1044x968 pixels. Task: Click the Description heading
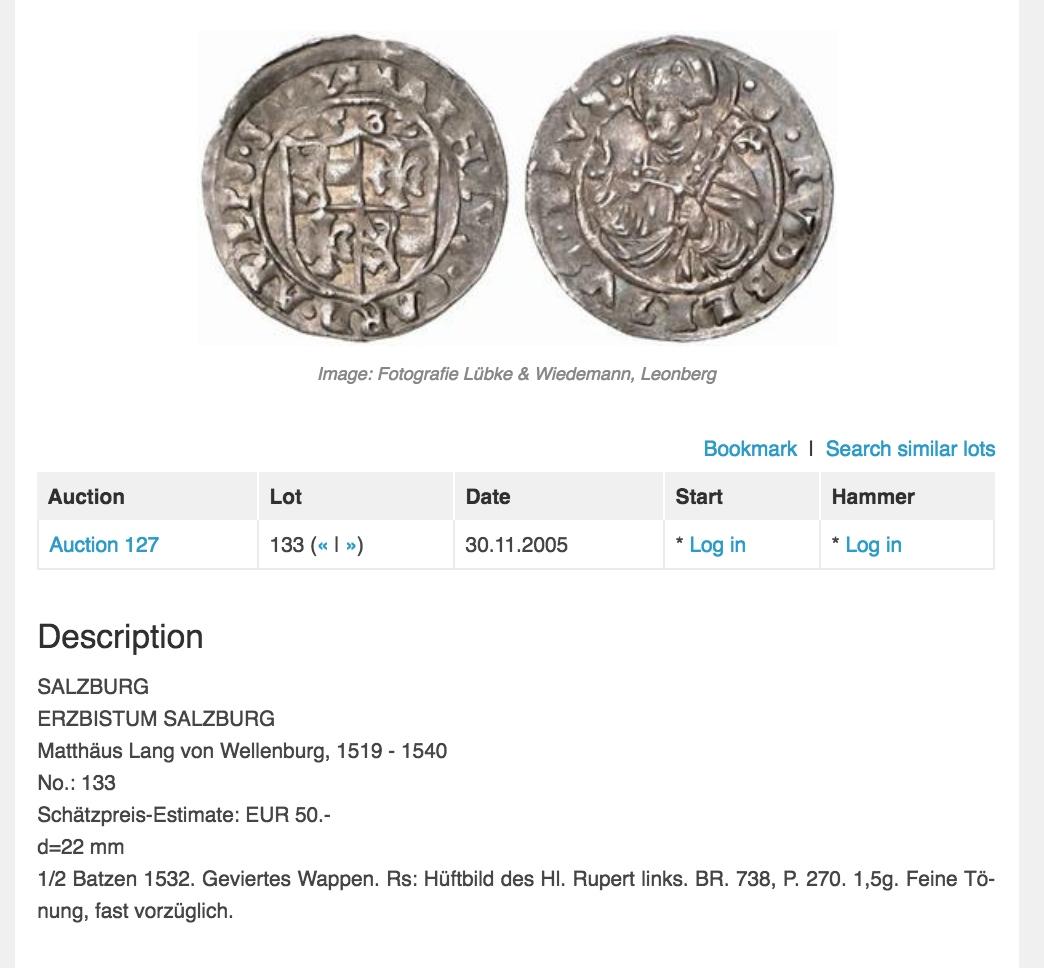pos(121,636)
